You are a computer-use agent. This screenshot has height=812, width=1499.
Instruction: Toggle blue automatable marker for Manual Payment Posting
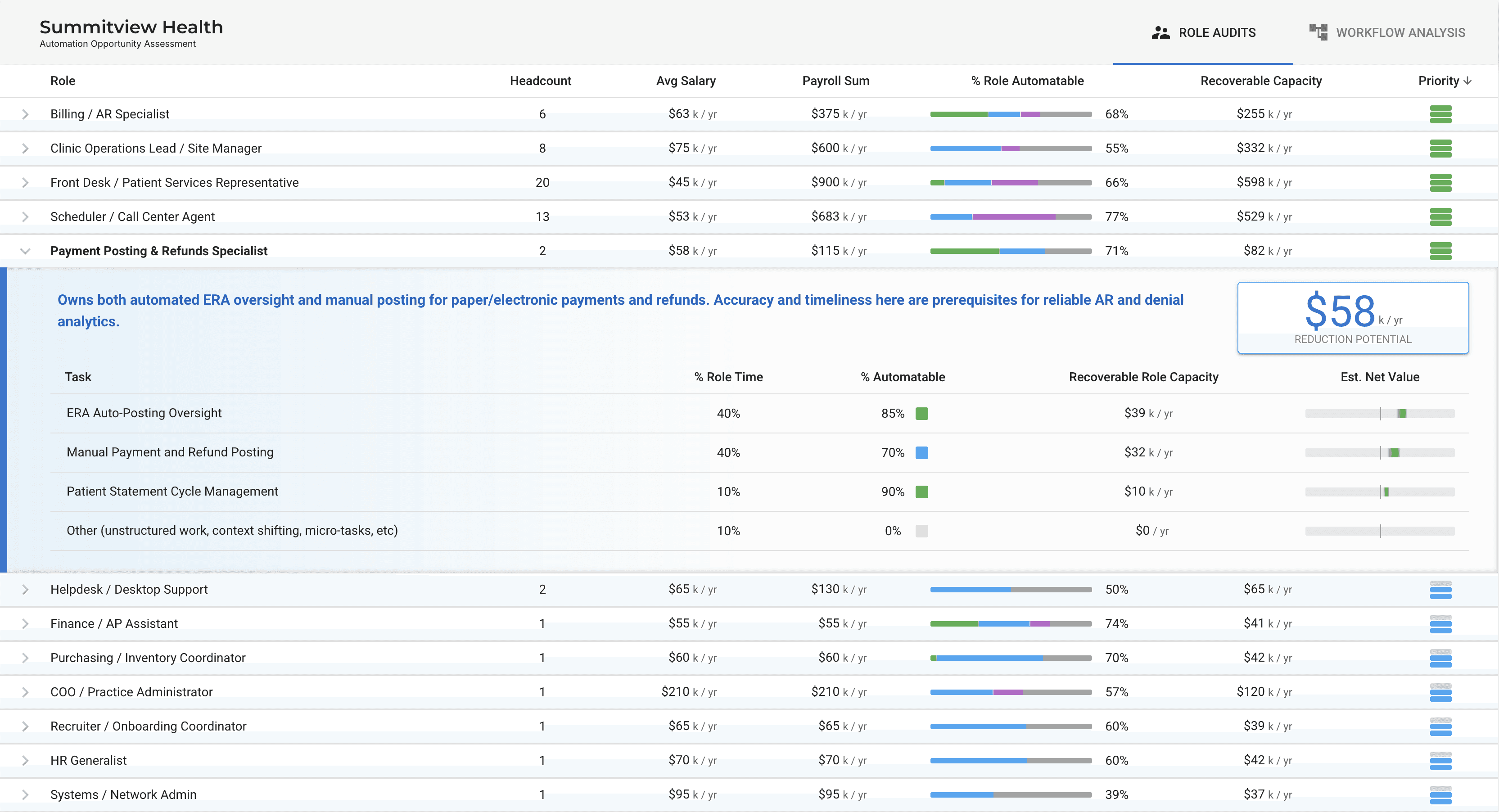[x=922, y=452]
